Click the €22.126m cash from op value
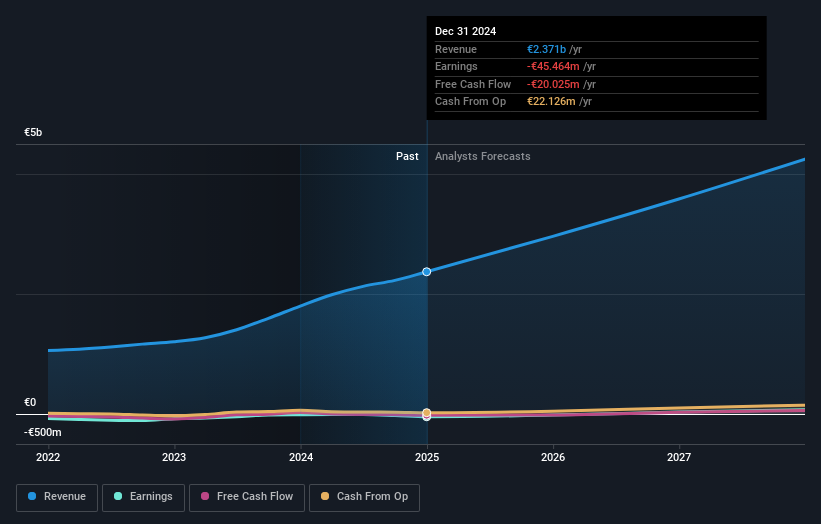Image resolution: width=821 pixels, height=524 pixels. tap(551, 102)
